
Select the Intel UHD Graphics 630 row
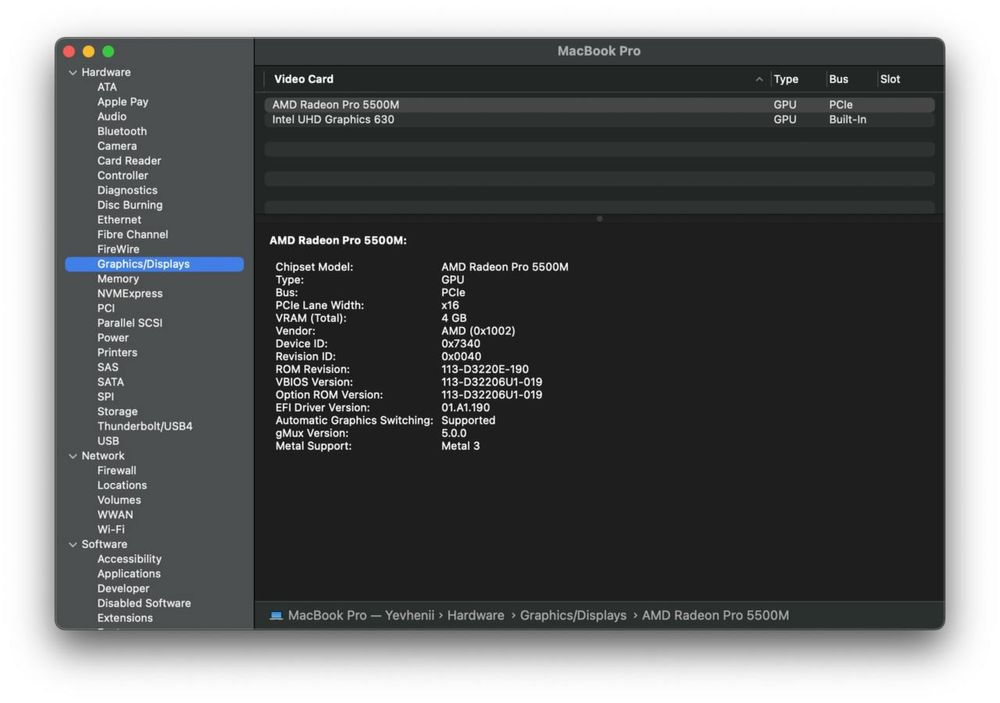pos(599,119)
